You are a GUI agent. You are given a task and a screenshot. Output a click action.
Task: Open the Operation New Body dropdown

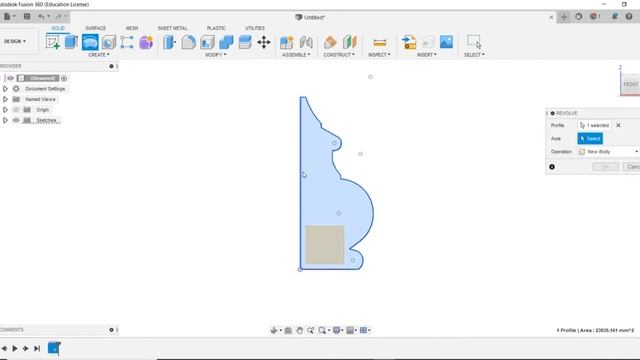608,151
